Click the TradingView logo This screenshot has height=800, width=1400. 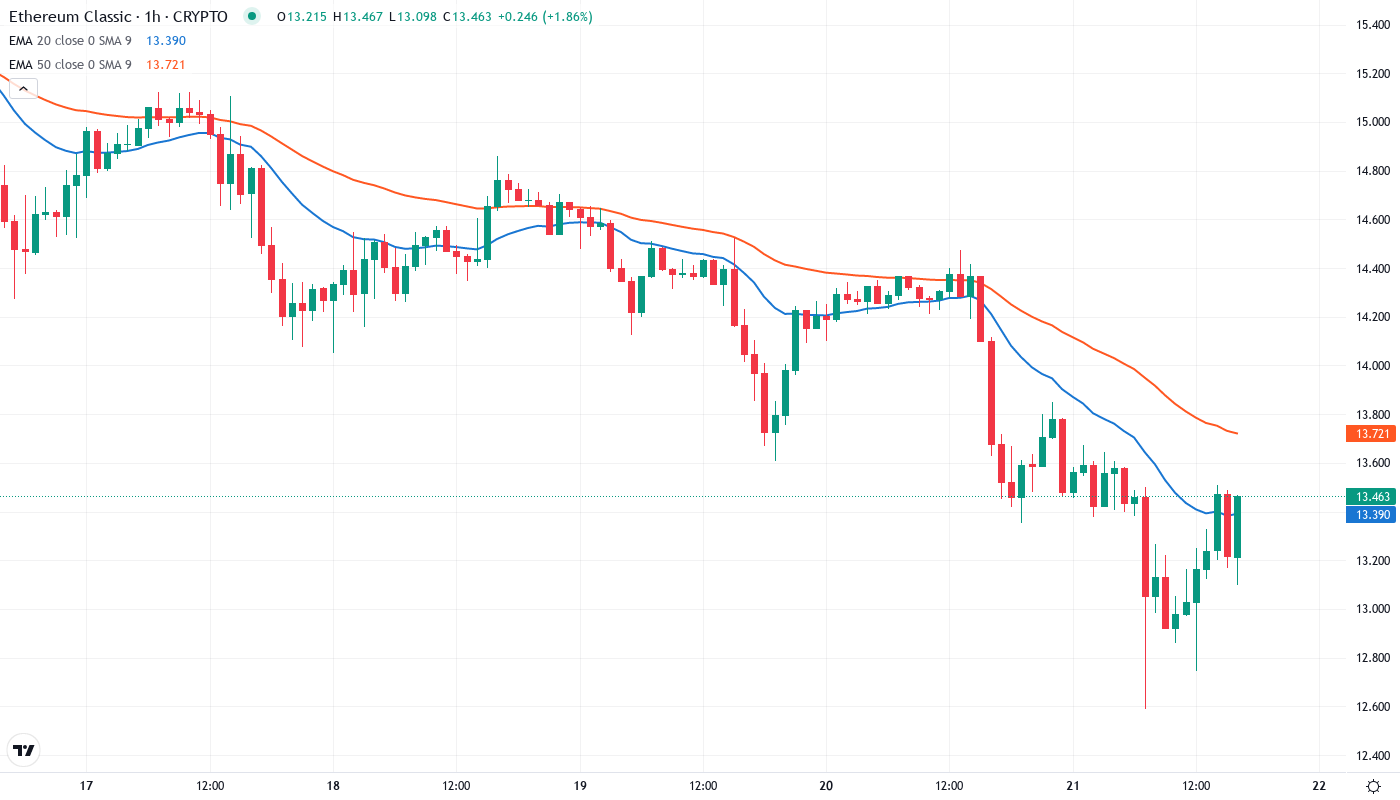click(x=24, y=750)
